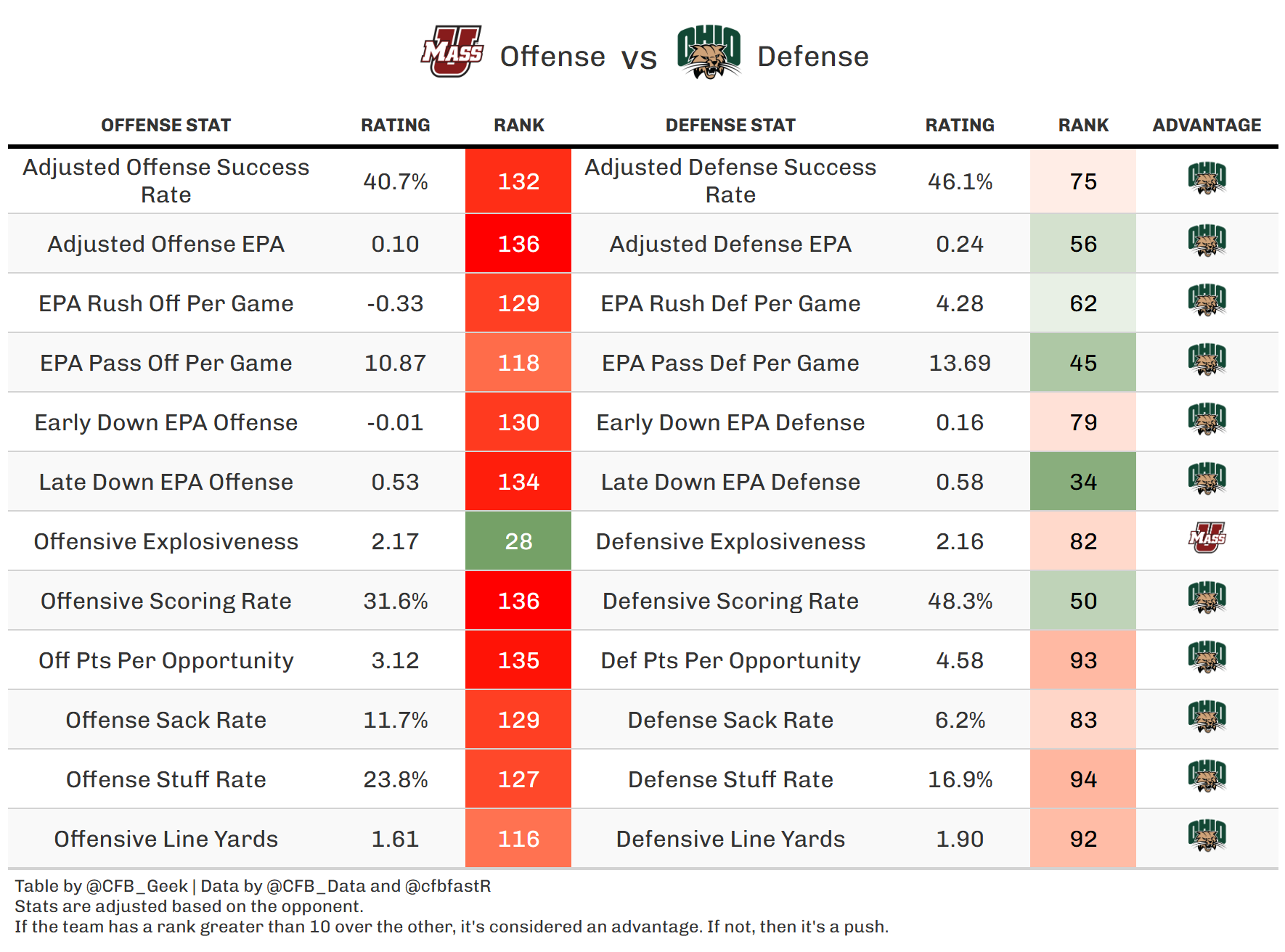Screen dimensions: 1285x952
Task: Click the dark green defense rank 34 cell
Action: point(1082,482)
